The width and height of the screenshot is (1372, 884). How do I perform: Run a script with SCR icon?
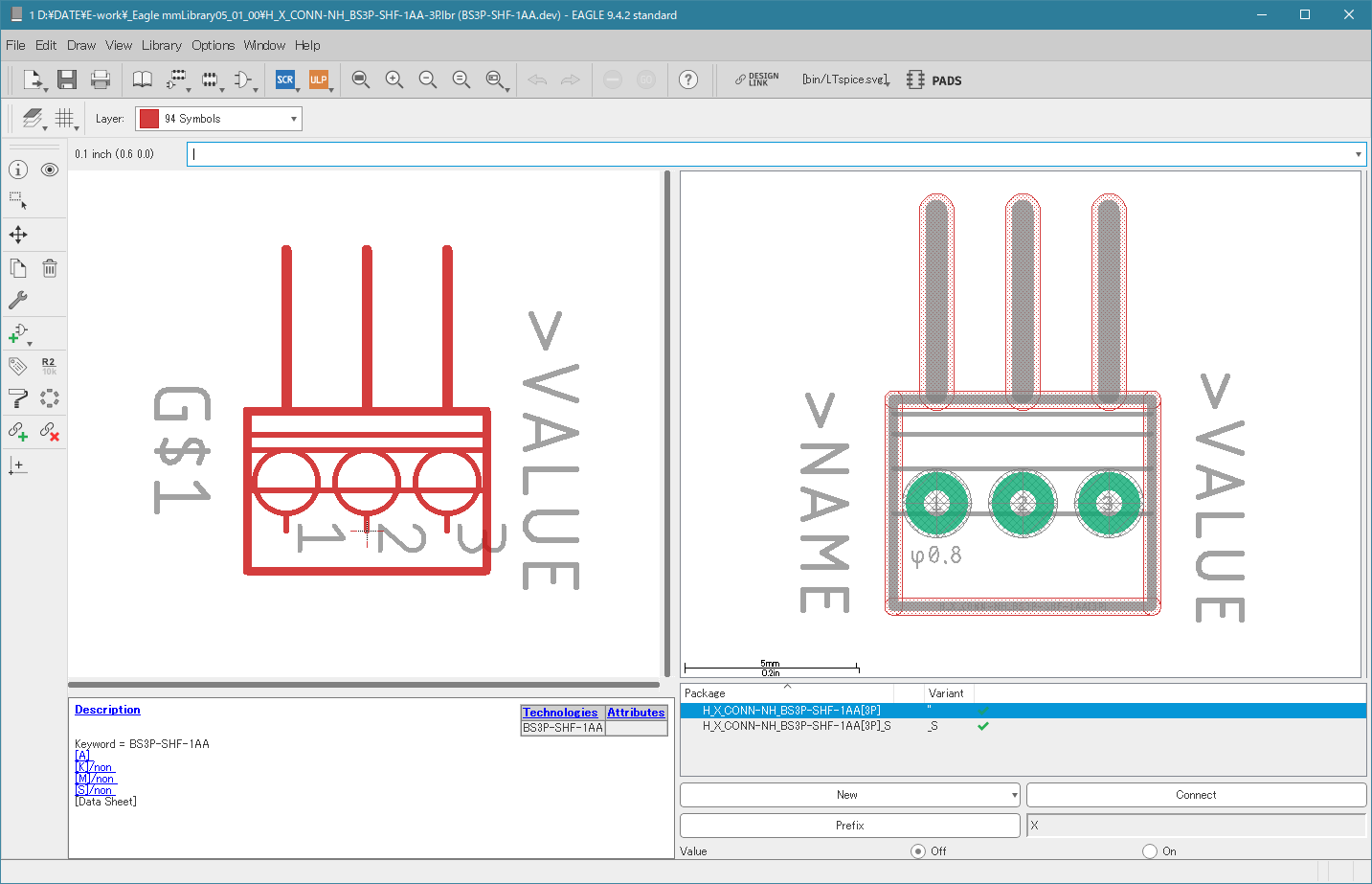[x=285, y=79]
